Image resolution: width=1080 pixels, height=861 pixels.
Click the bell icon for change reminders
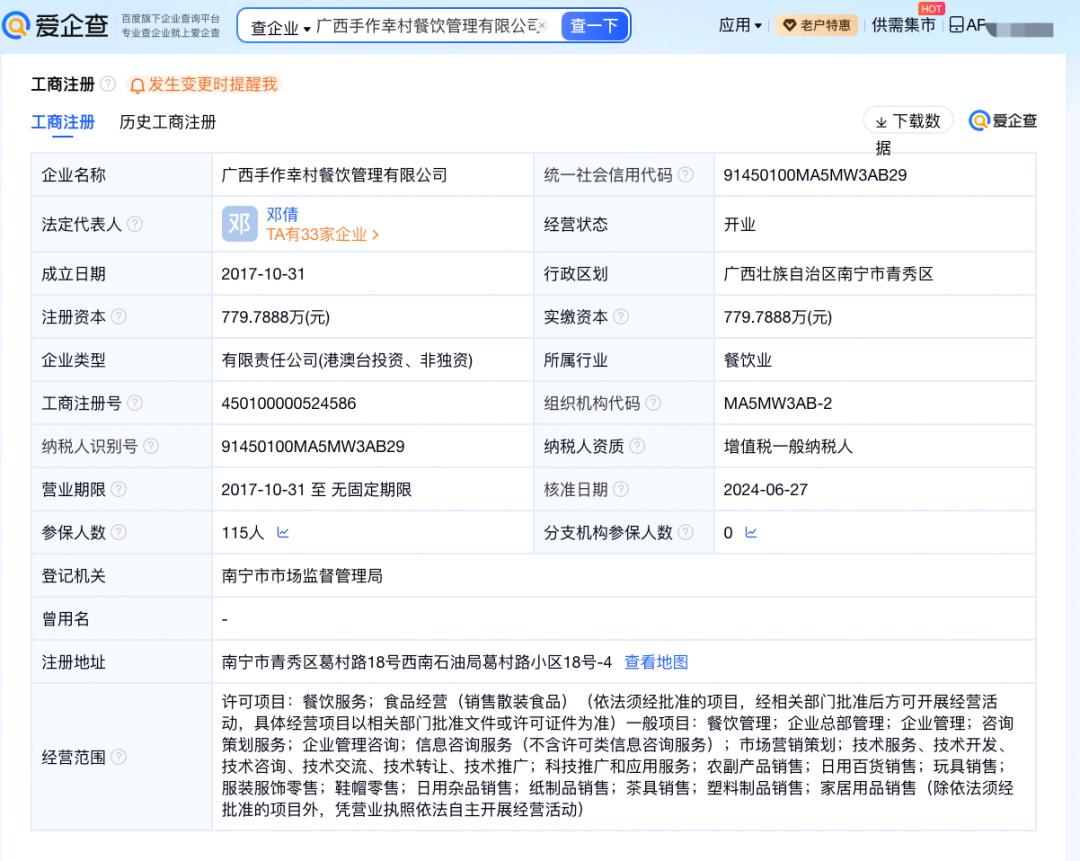click(137, 86)
